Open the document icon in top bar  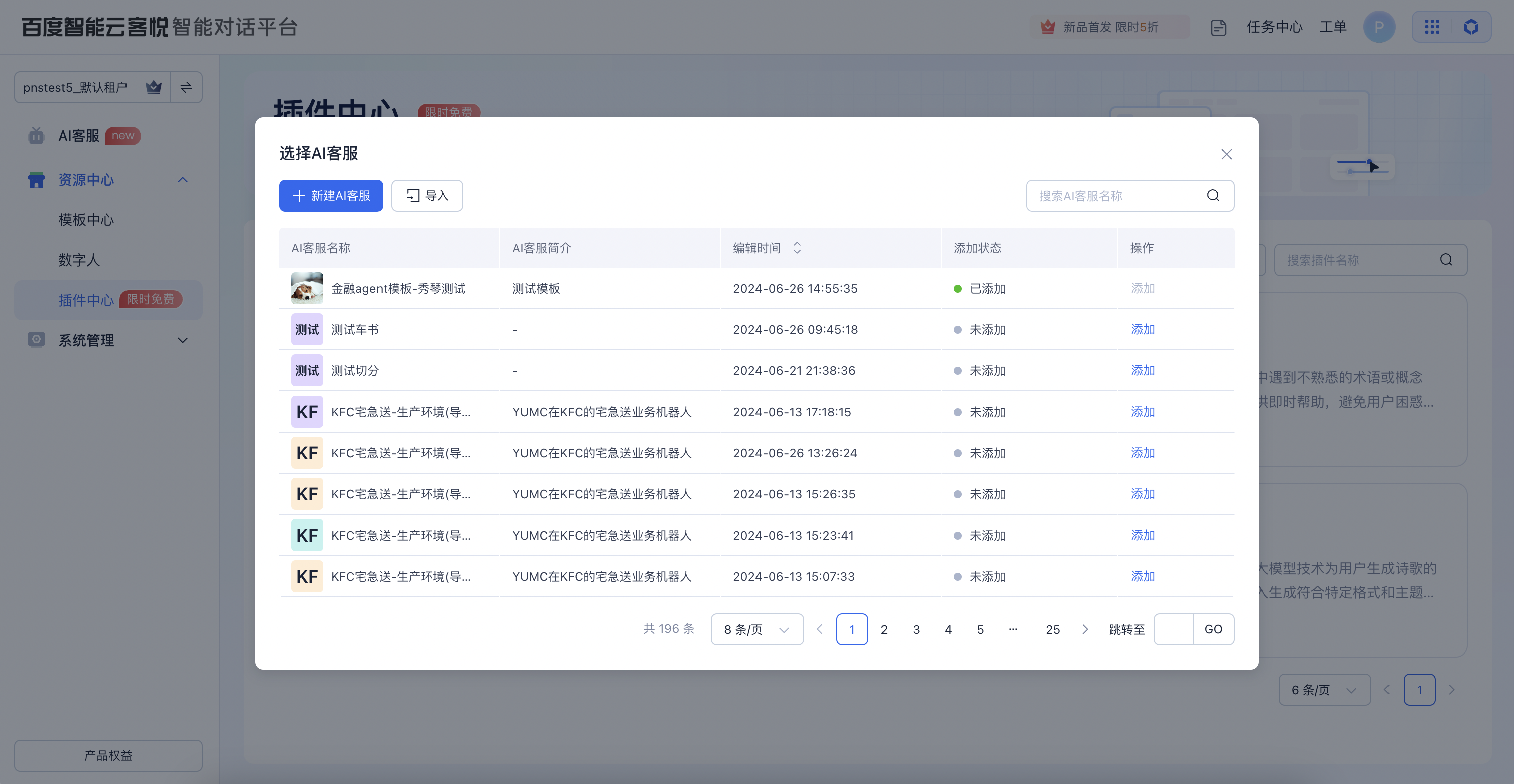tap(1218, 27)
